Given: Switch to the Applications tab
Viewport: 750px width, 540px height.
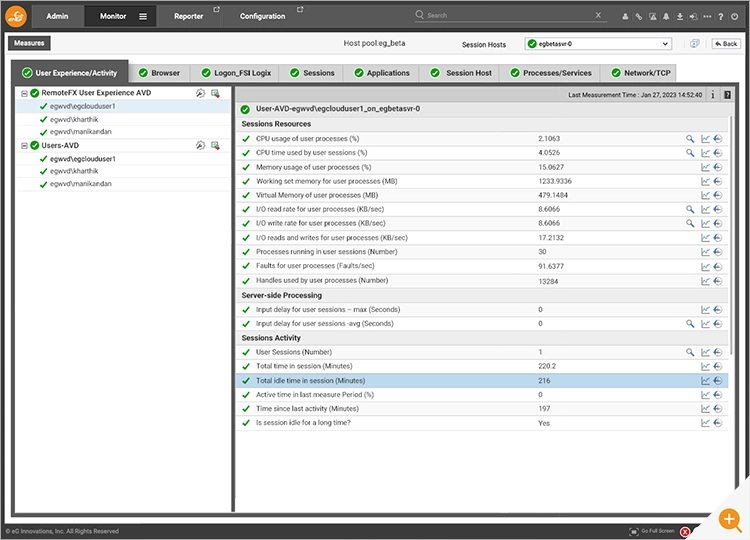Looking at the screenshot, I should point(382,73).
